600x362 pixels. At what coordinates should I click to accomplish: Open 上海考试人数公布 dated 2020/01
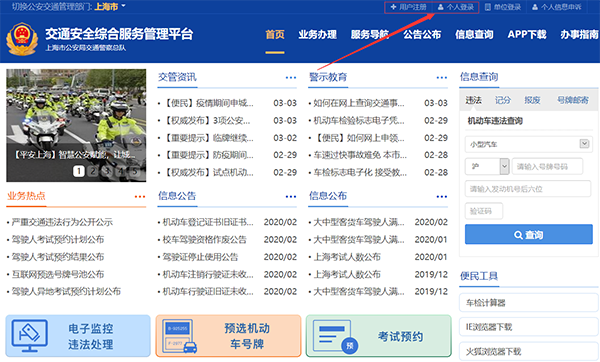(x=347, y=257)
